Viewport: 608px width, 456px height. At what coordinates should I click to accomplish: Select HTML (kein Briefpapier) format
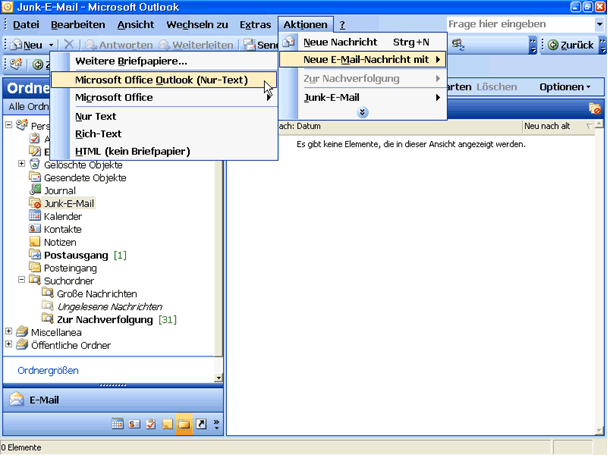(164, 151)
